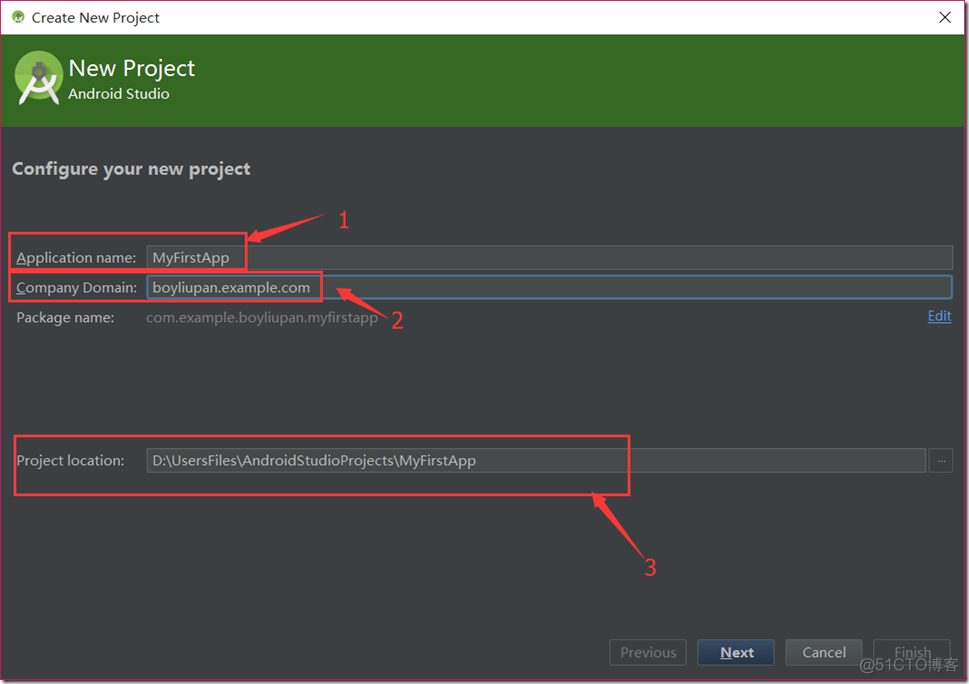969x684 pixels.
Task: Click the Android Studio logo in header
Action: pyautogui.click(x=38, y=78)
